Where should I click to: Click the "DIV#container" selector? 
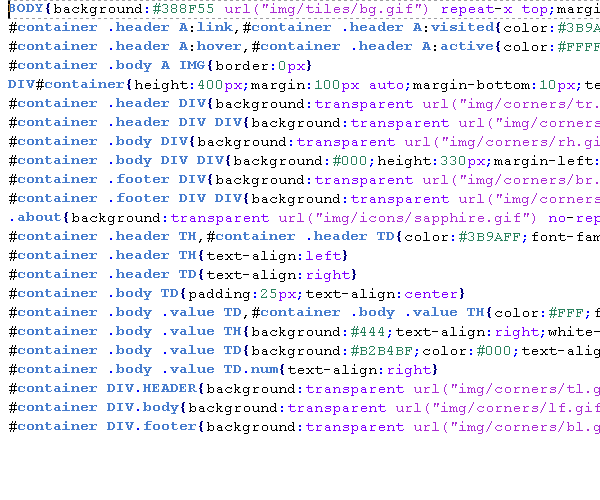[x=66, y=85]
